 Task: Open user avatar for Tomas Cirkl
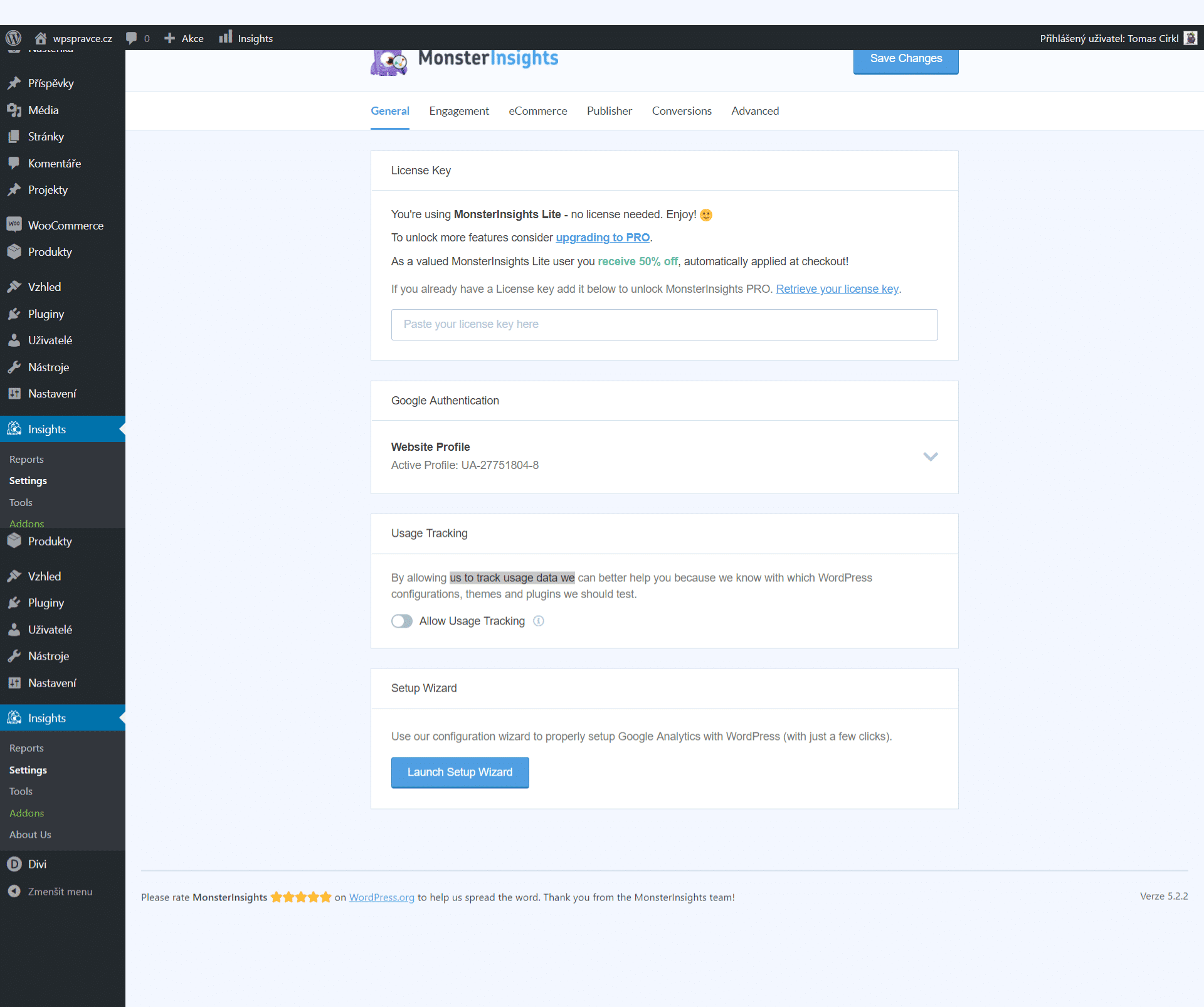(1190, 38)
